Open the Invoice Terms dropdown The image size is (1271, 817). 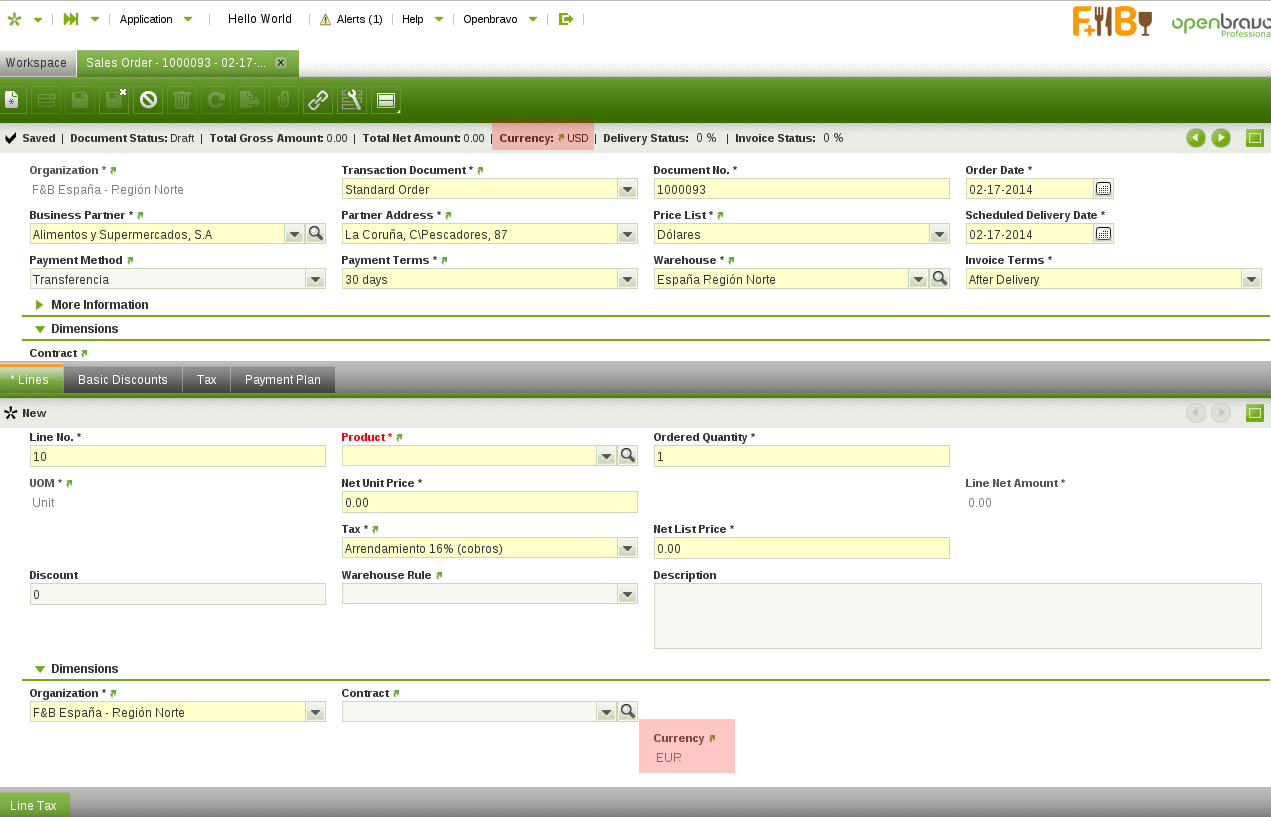[x=1251, y=279]
